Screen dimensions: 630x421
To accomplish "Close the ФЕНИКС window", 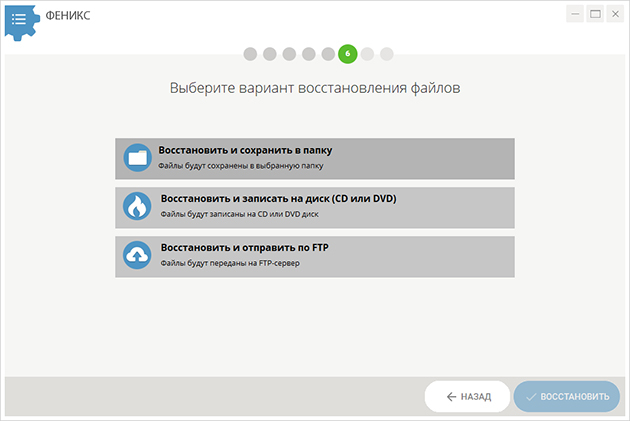I will click(615, 14).
